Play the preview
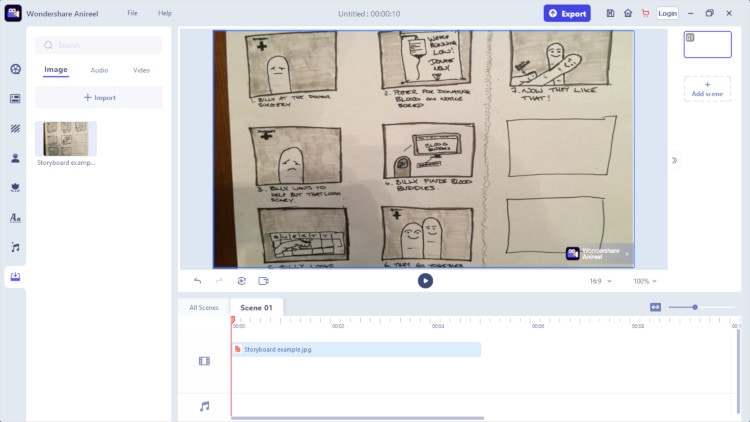The image size is (750, 422). click(x=425, y=281)
